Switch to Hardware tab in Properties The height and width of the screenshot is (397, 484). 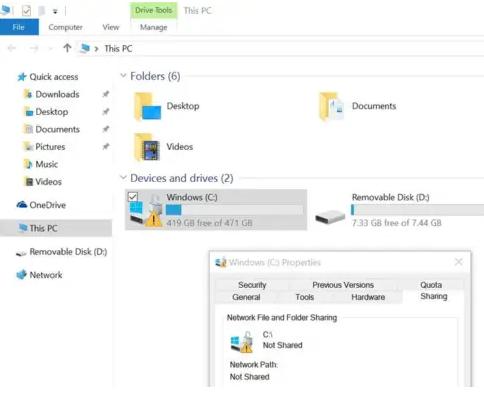tap(368, 297)
